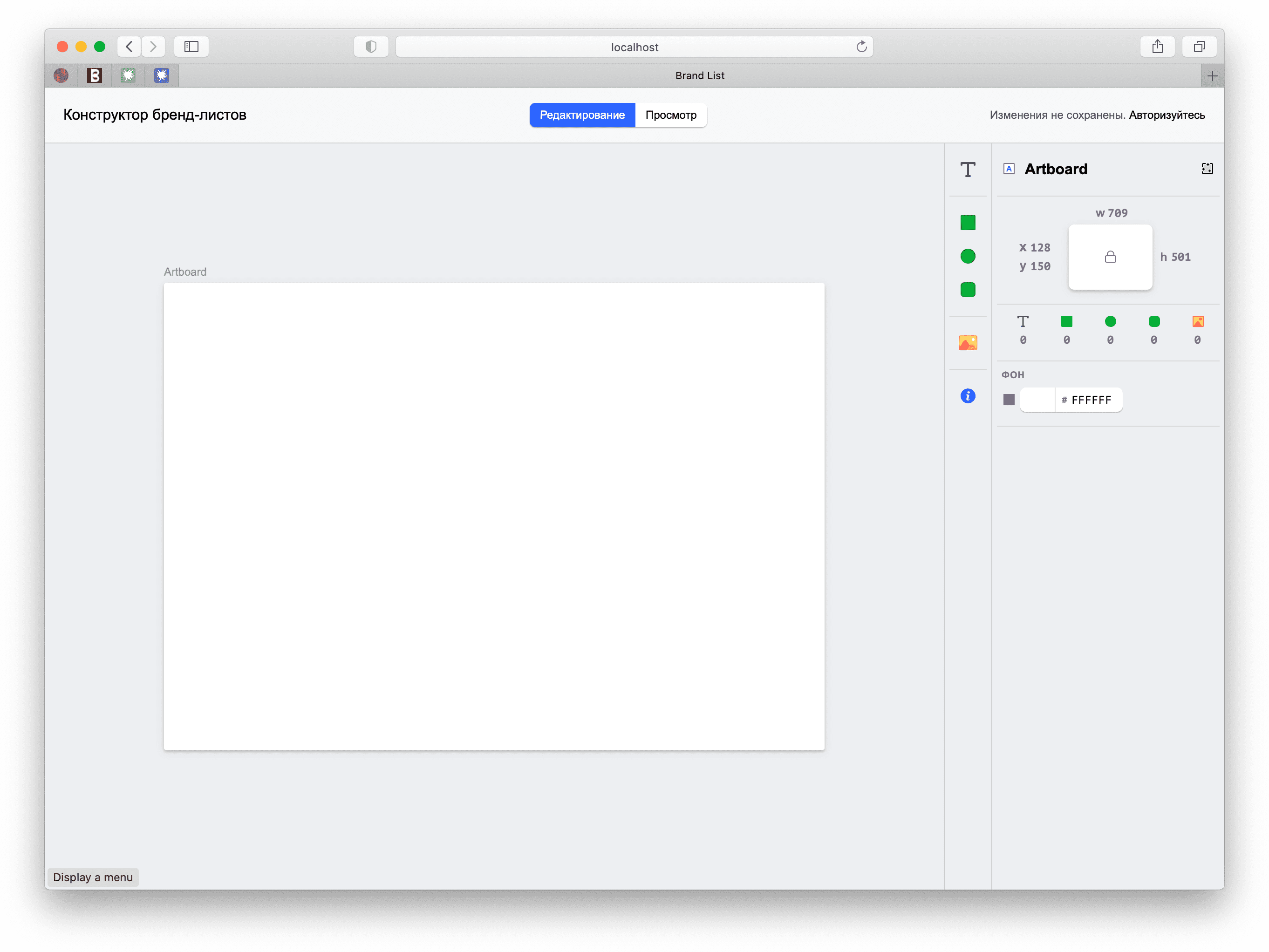This screenshot has height=952, width=1269.
Task: Select the rounded rectangle shape tool
Action: [967, 290]
